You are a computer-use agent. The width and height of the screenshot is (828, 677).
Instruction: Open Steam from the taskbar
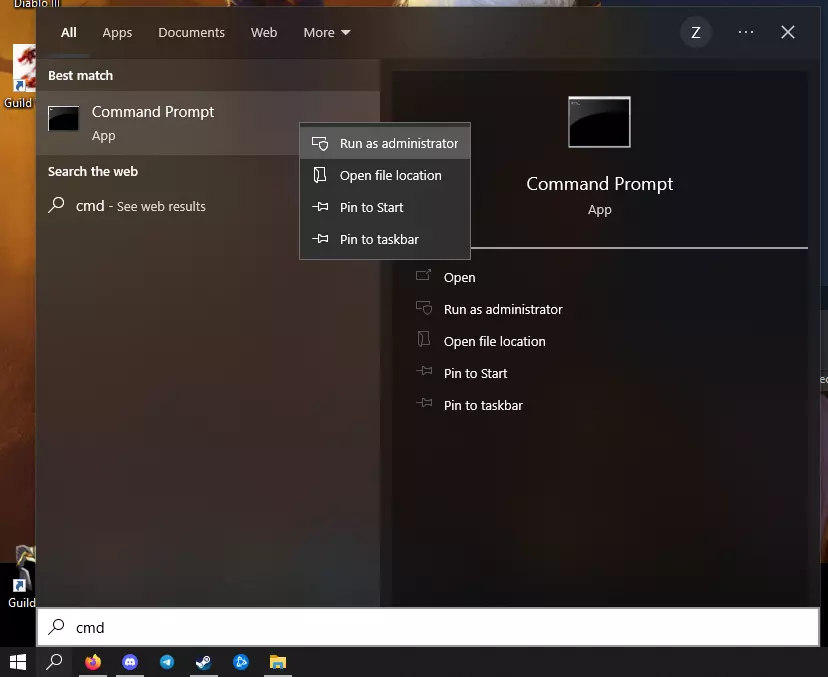204,662
